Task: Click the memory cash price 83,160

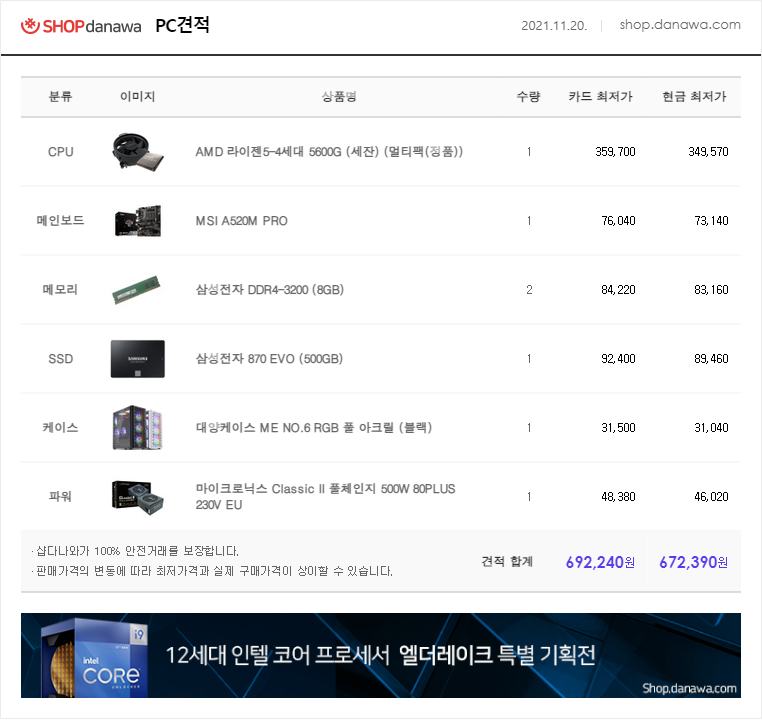Action: 711,290
